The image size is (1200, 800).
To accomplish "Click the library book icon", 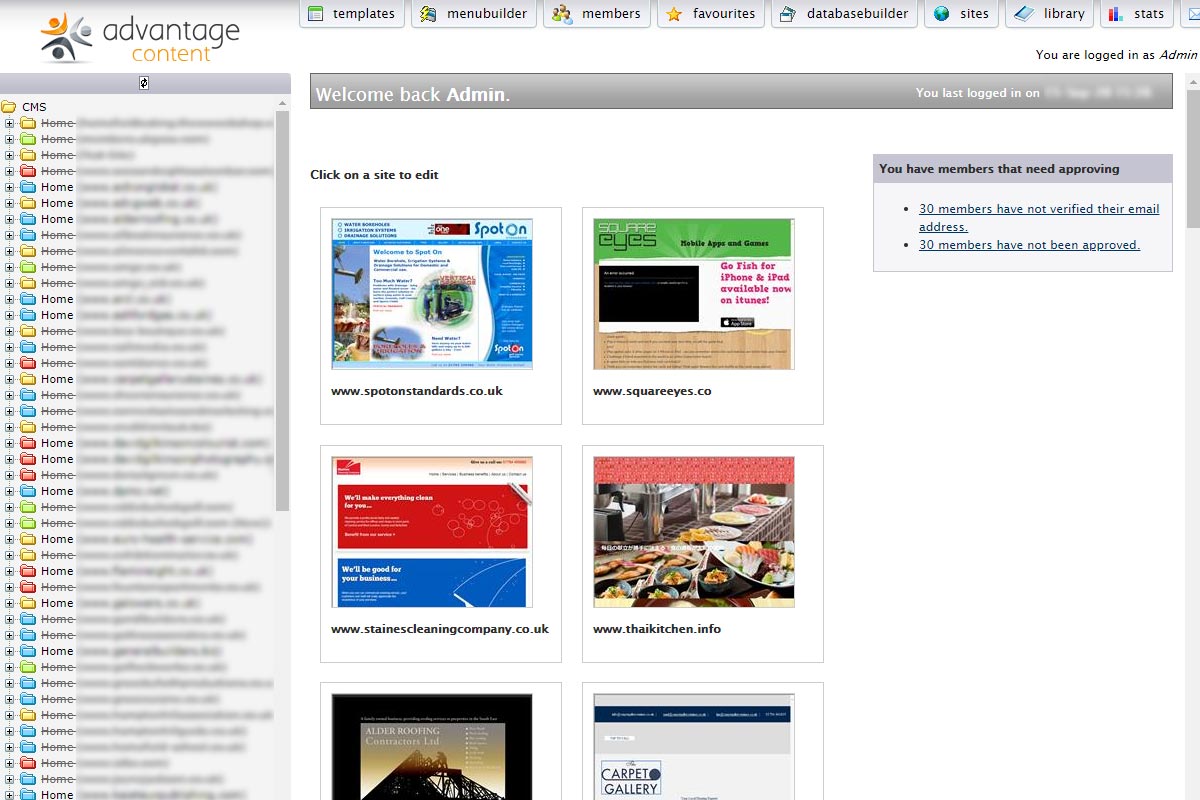I will (1023, 14).
